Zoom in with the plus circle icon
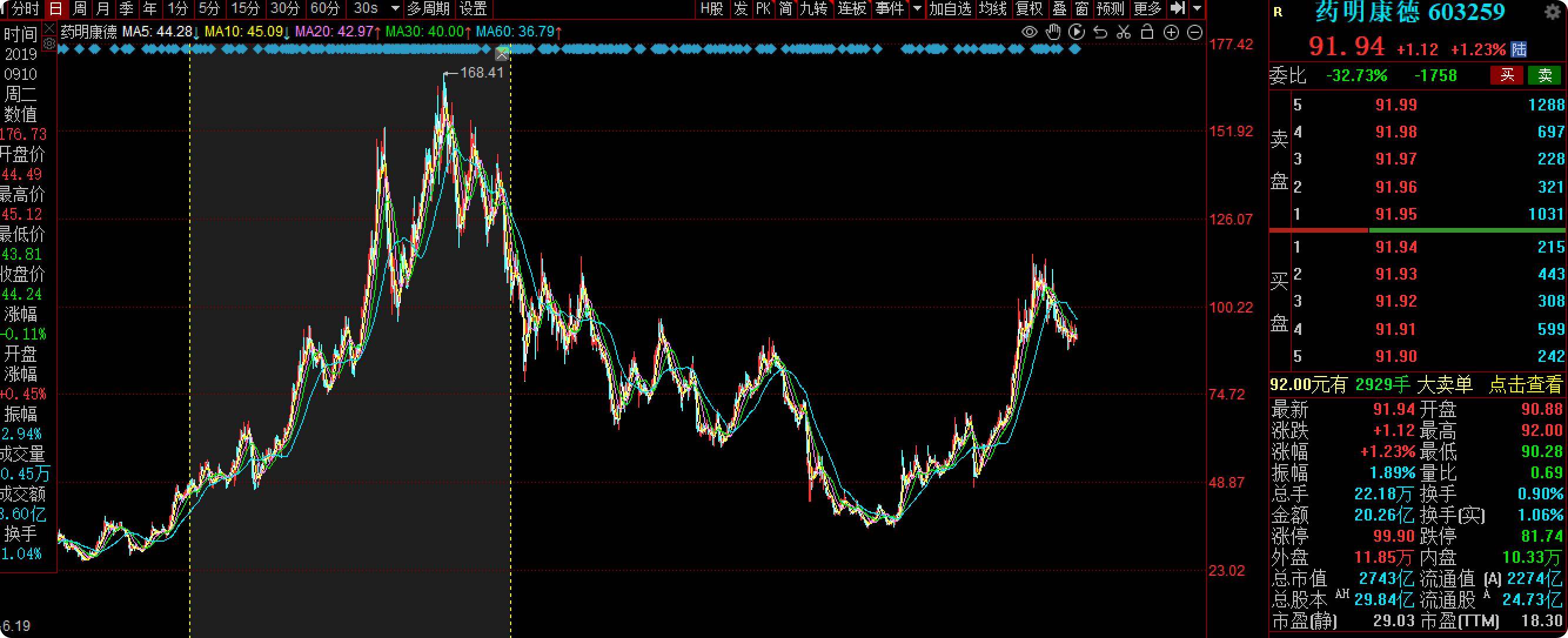 [1171, 32]
